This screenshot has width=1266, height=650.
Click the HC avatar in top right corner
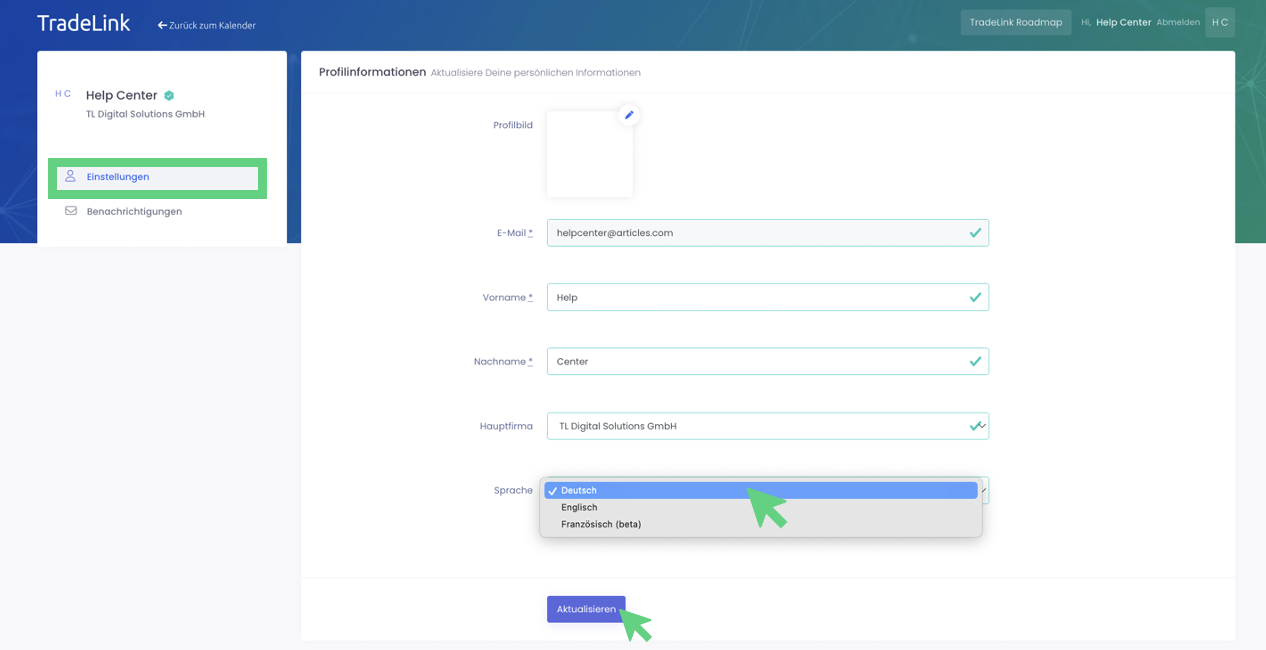pyautogui.click(x=1219, y=22)
